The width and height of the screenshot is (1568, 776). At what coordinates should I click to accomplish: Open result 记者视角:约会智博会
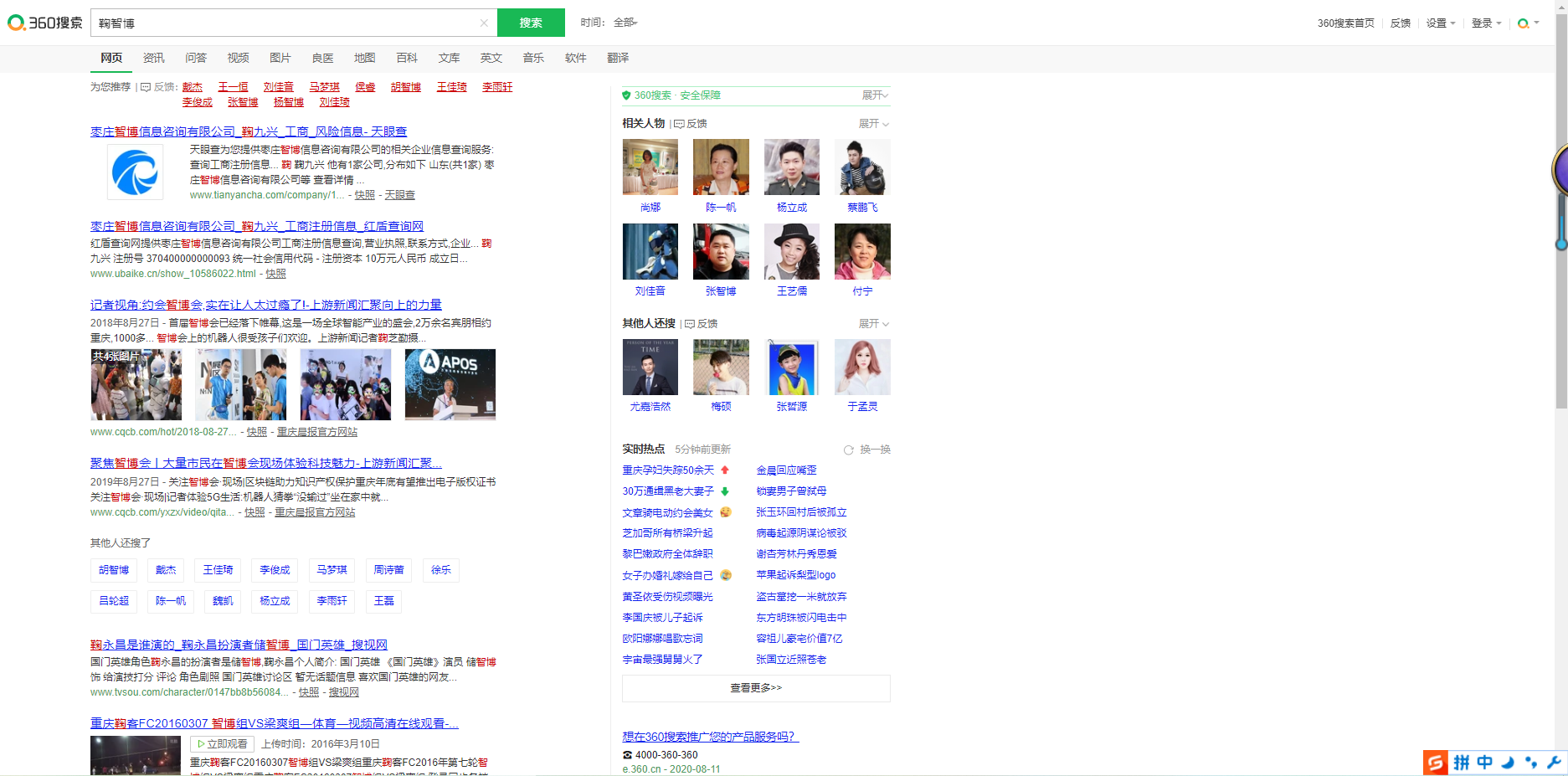(x=266, y=306)
